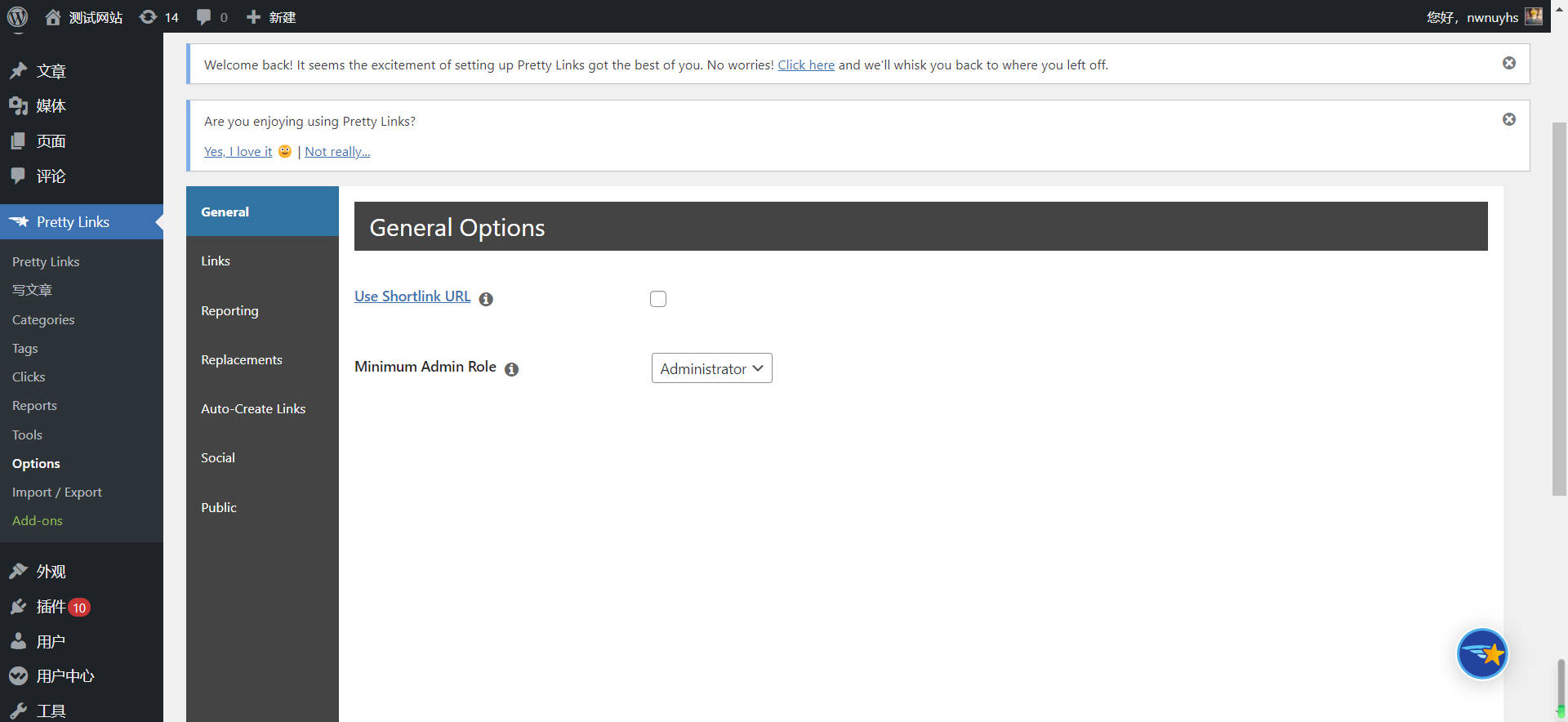Click the 'Click here' link
Viewport: 1568px width, 722px height.
click(x=806, y=65)
